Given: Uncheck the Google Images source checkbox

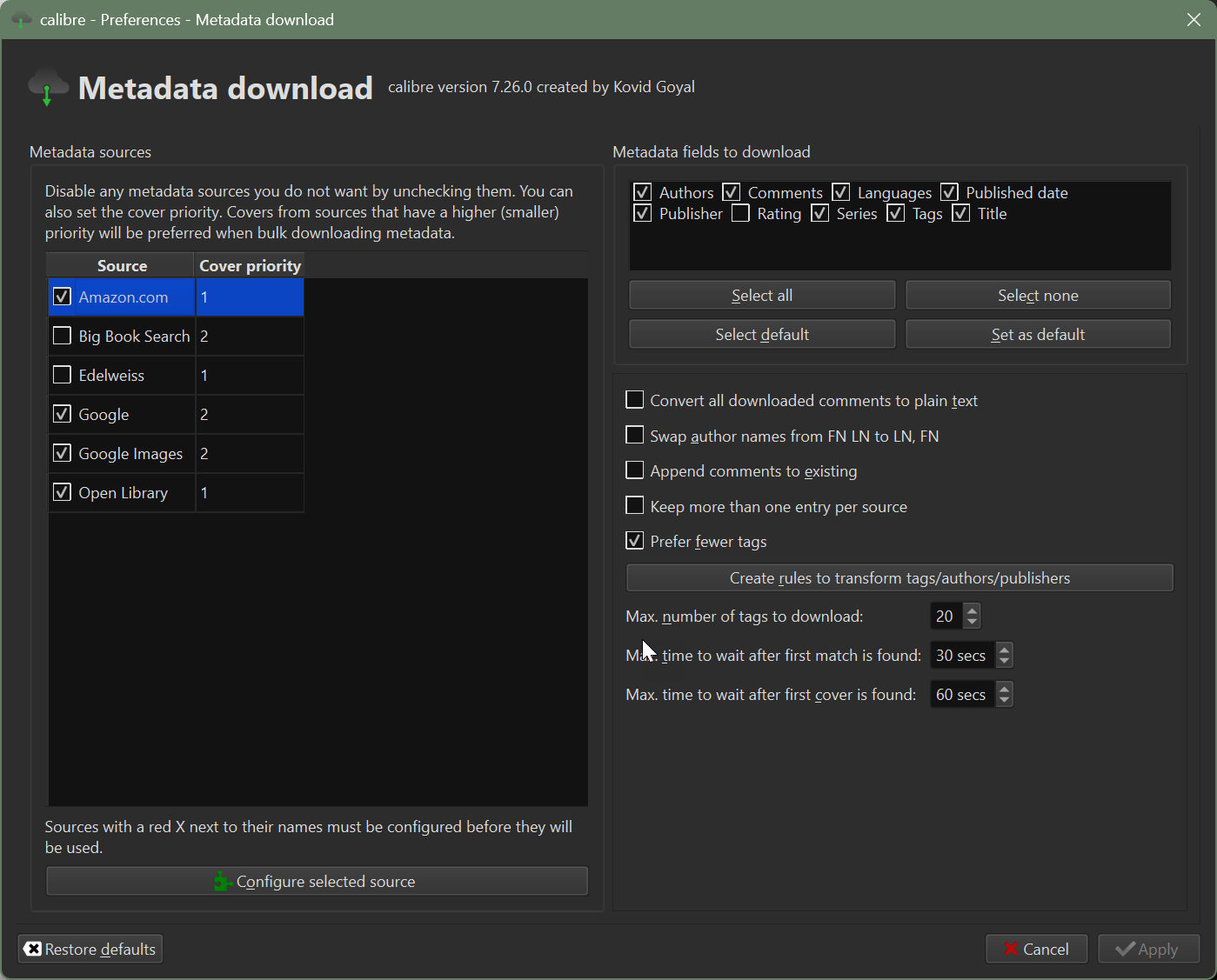Looking at the screenshot, I should (x=62, y=453).
